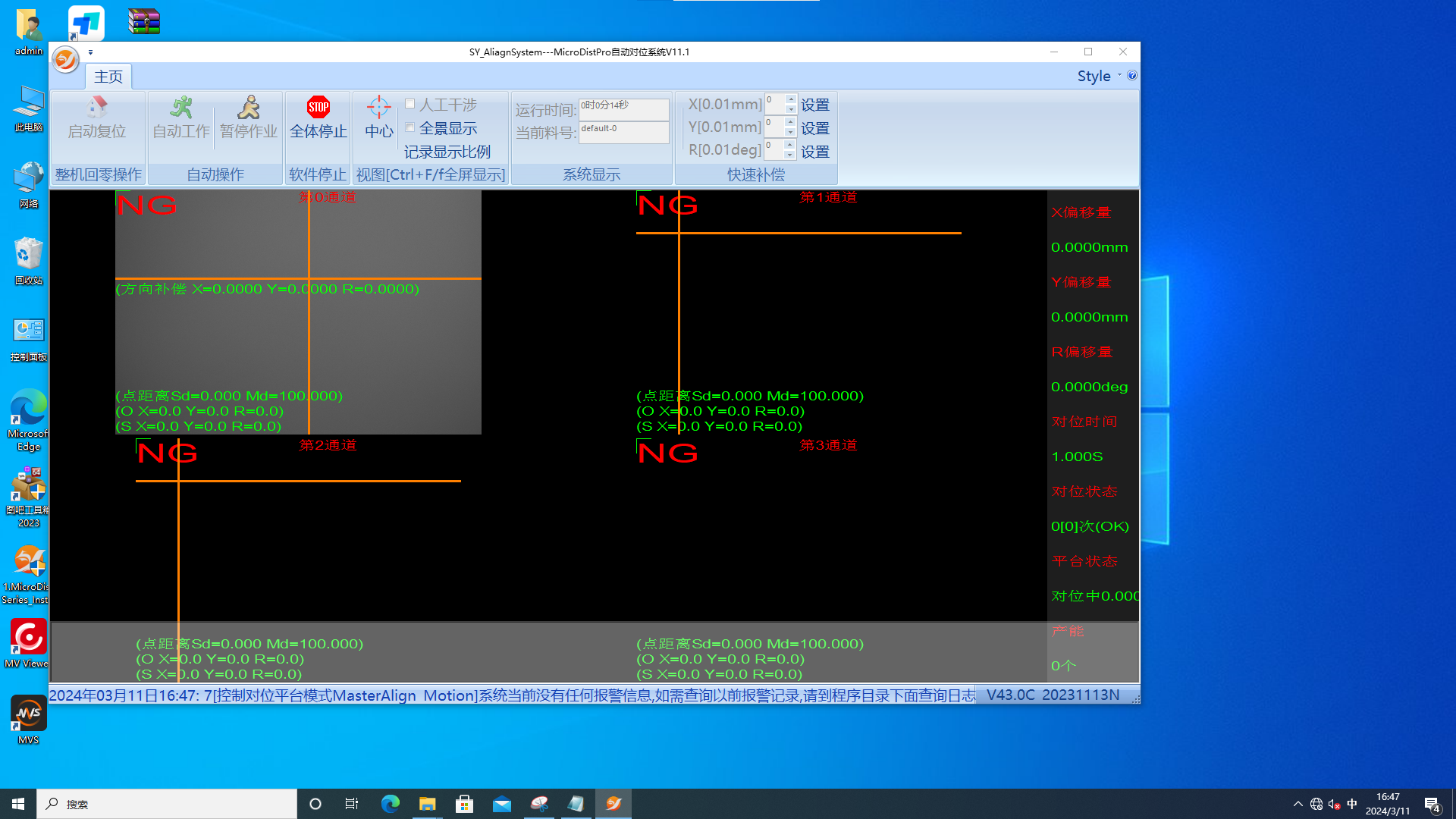This screenshot has width=1456, height=819.
Task: Click the blue help icon beside Style
Action: pyautogui.click(x=1131, y=76)
